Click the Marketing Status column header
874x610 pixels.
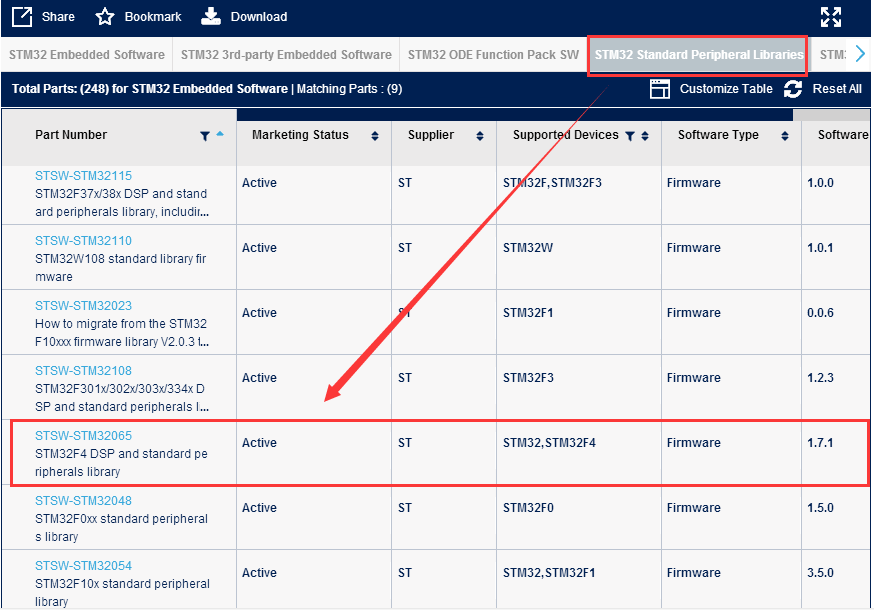314,143
